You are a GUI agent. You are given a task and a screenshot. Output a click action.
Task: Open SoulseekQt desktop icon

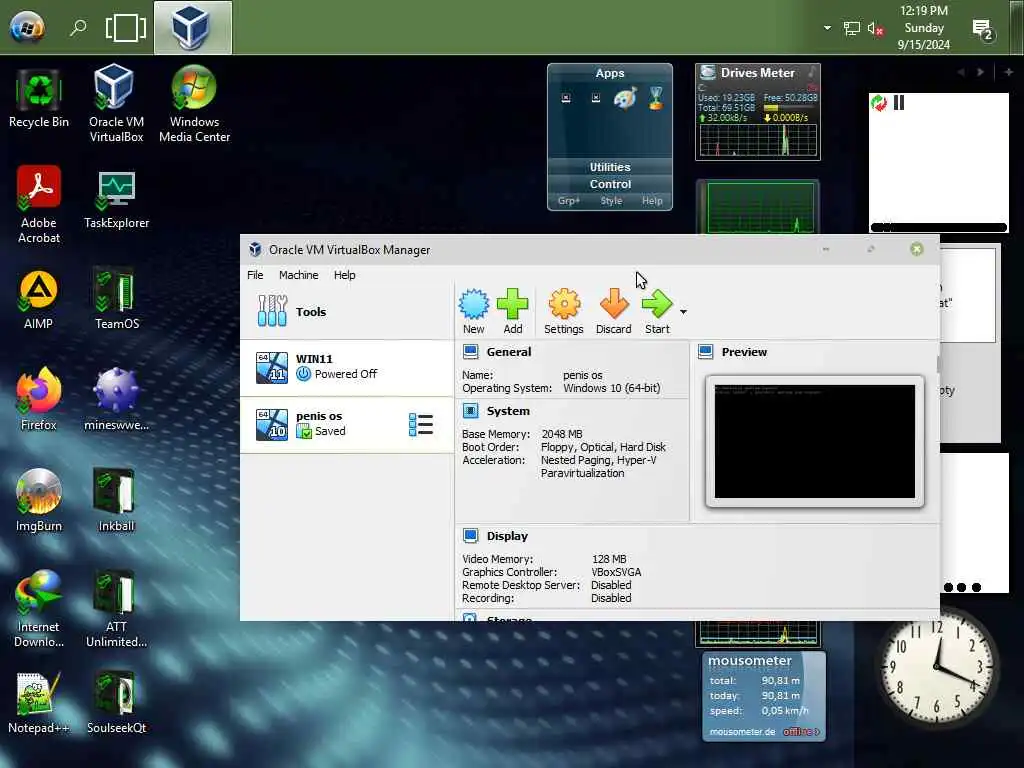116,702
